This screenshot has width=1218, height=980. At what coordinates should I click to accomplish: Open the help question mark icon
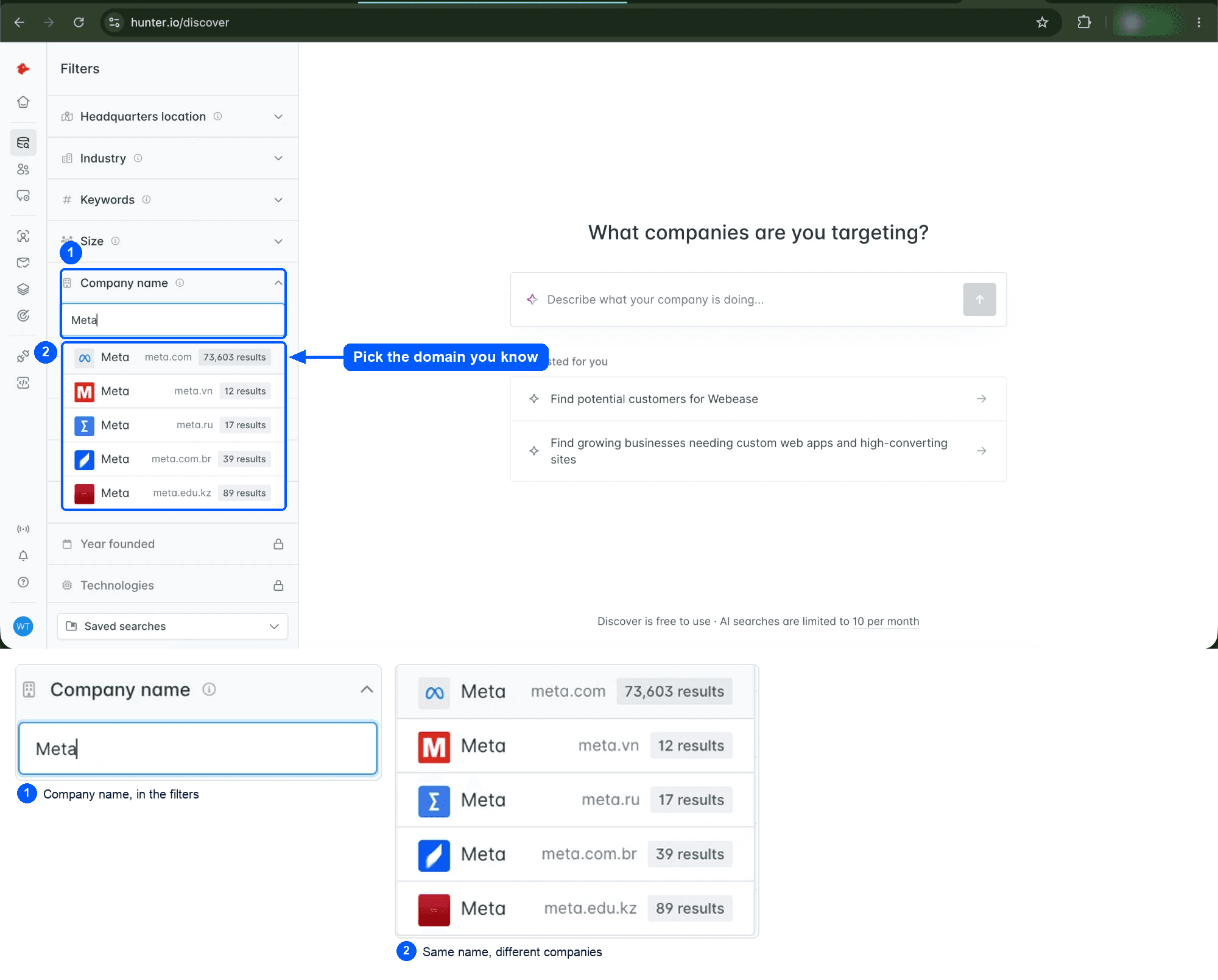tap(23, 582)
